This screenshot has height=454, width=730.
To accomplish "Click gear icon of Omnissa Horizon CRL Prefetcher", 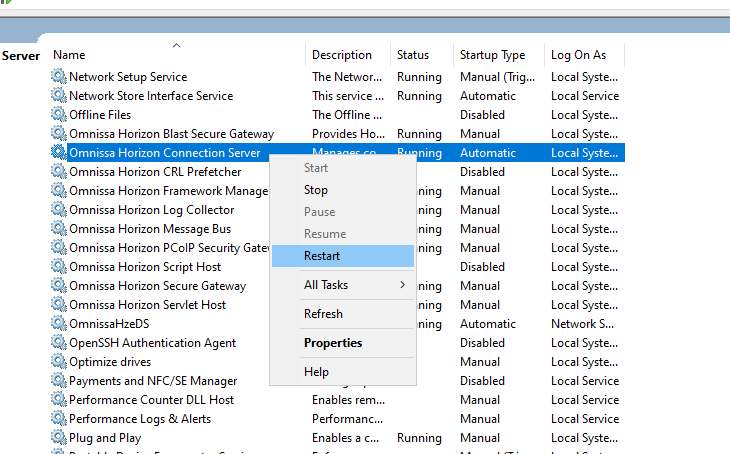I will click(59, 171).
